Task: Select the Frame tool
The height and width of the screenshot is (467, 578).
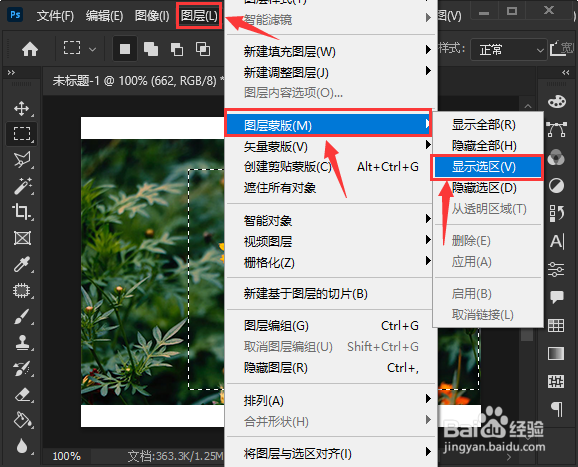Action: pos(22,238)
